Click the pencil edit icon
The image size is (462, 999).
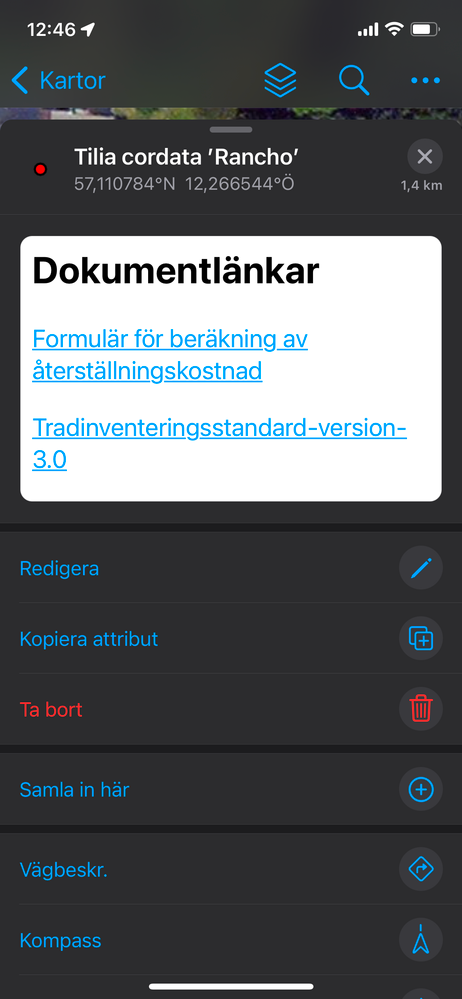(x=421, y=568)
